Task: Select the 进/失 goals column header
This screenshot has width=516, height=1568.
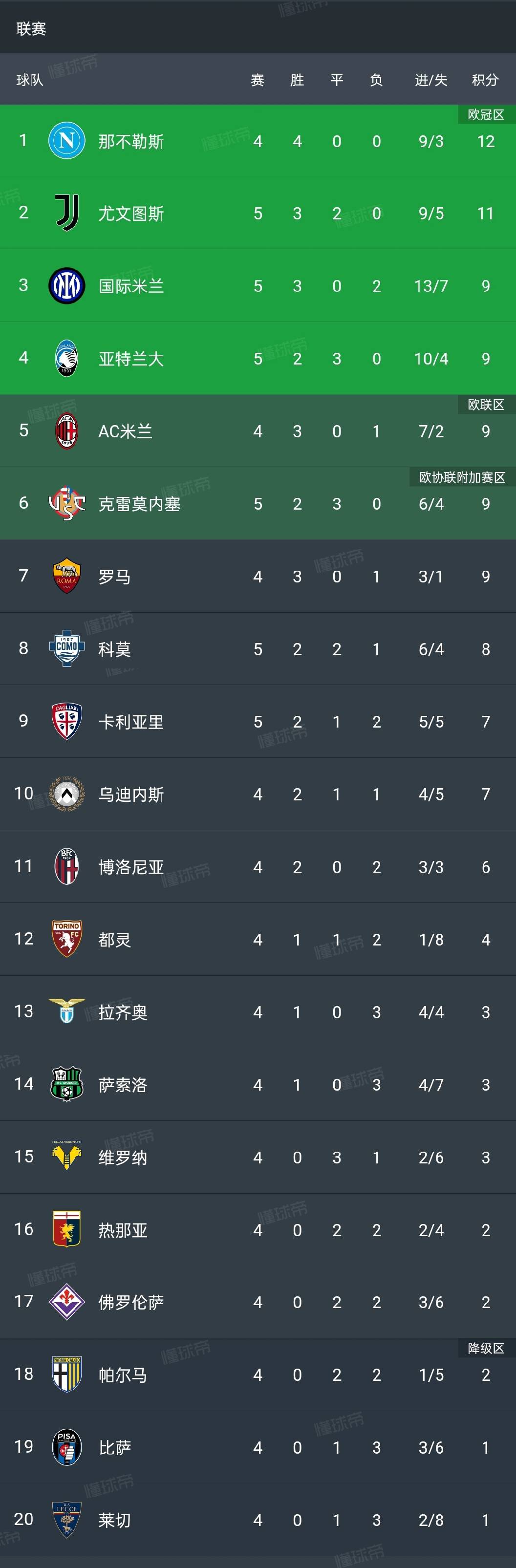Action: (431, 80)
